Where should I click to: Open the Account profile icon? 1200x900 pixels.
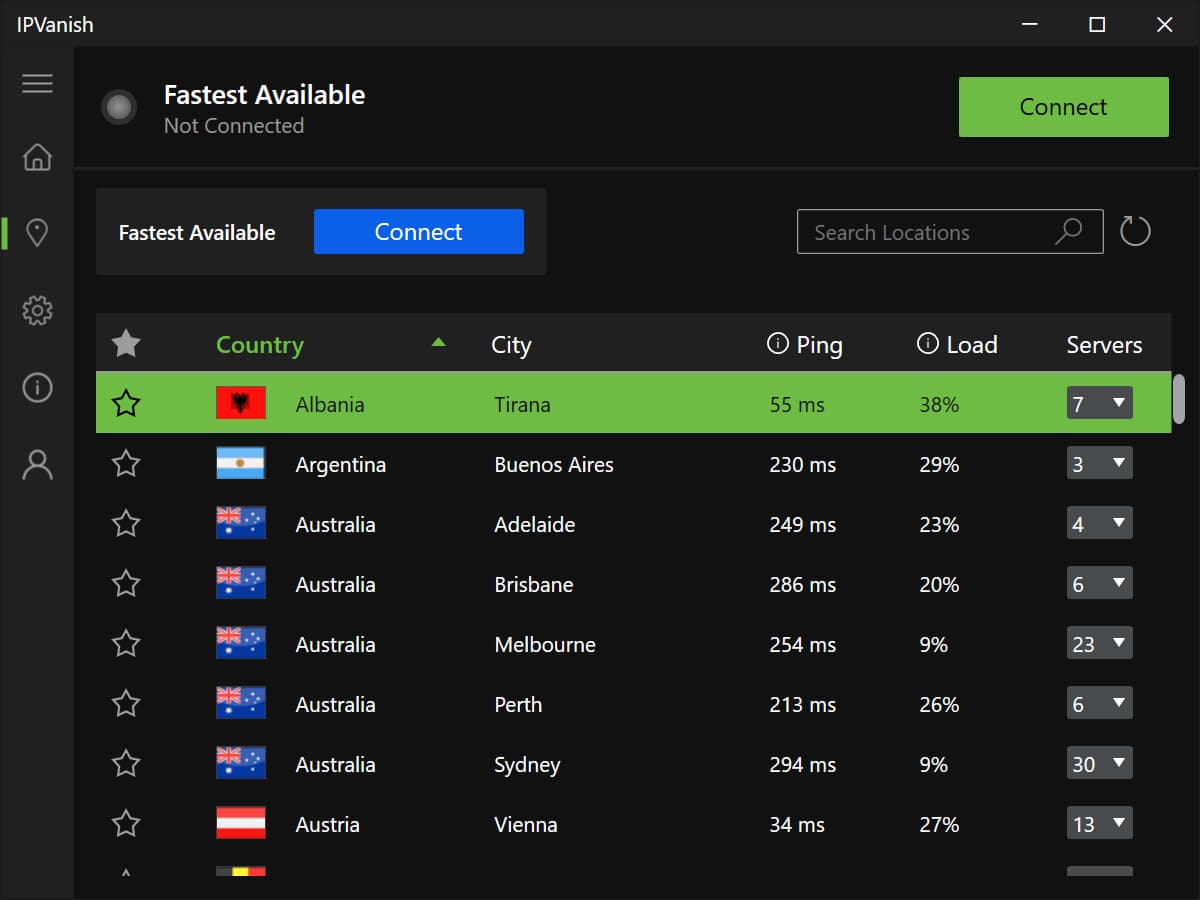pos(37,464)
